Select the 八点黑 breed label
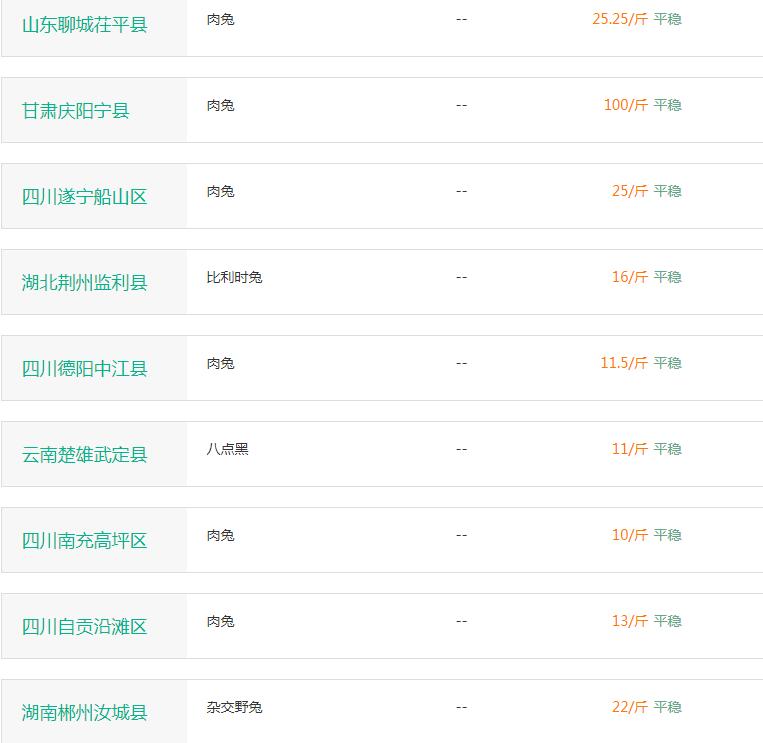The width and height of the screenshot is (763, 743). [227, 449]
